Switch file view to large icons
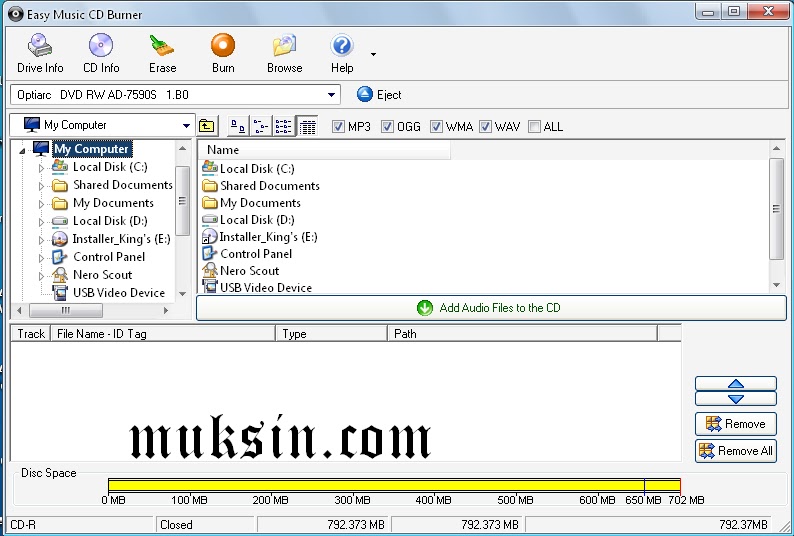 click(x=238, y=126)
